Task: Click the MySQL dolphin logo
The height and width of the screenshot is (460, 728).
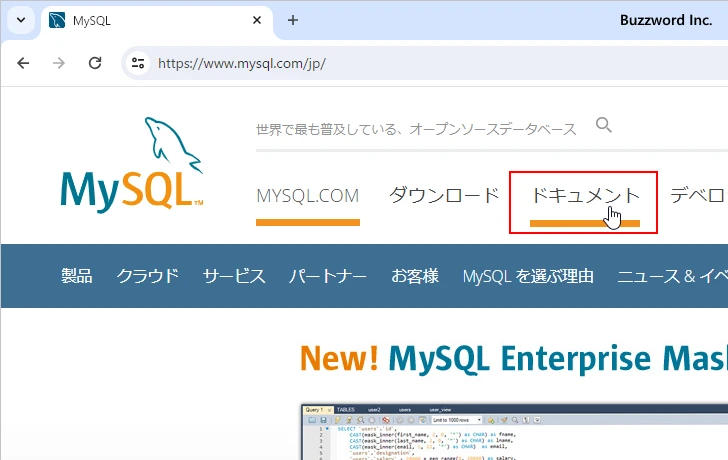Action: (x=132, y=166)
